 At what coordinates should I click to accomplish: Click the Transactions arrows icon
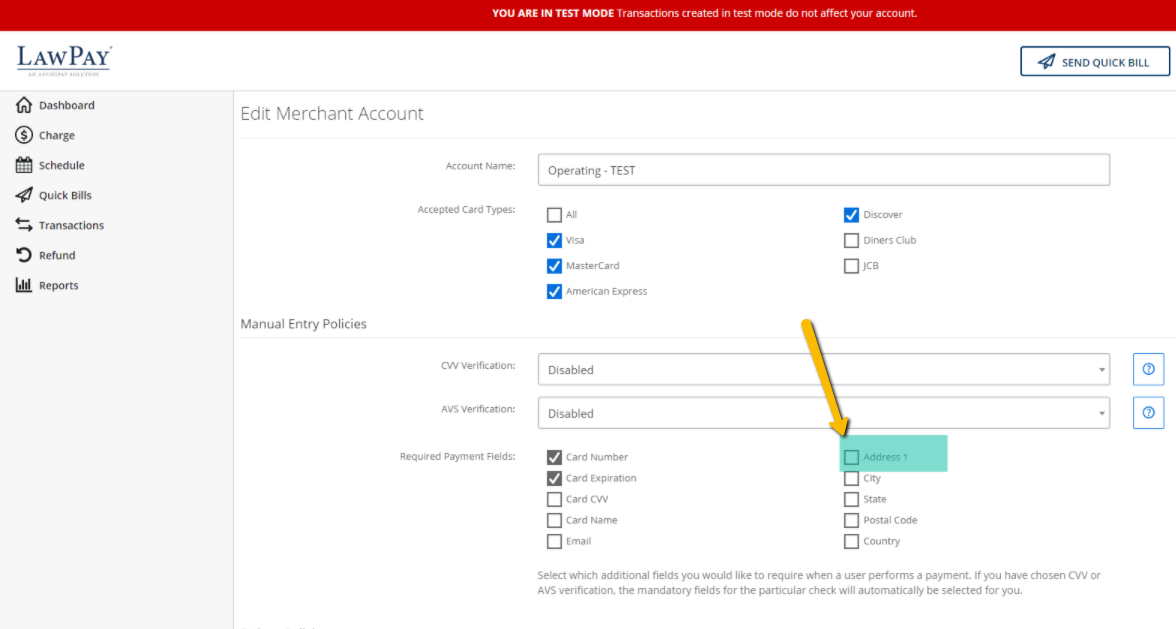click(x=24, y=225)
